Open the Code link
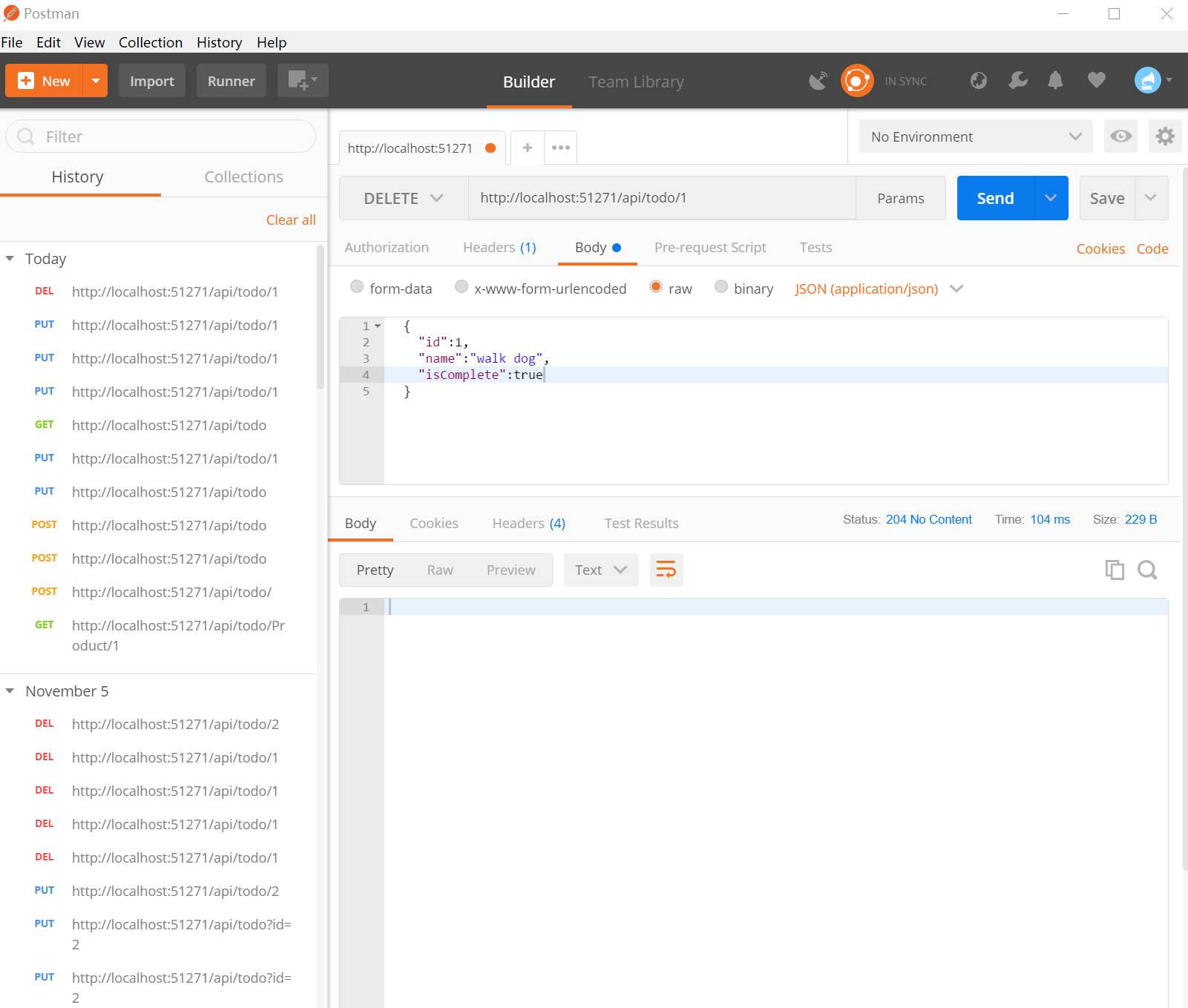 click(1152, 248)
